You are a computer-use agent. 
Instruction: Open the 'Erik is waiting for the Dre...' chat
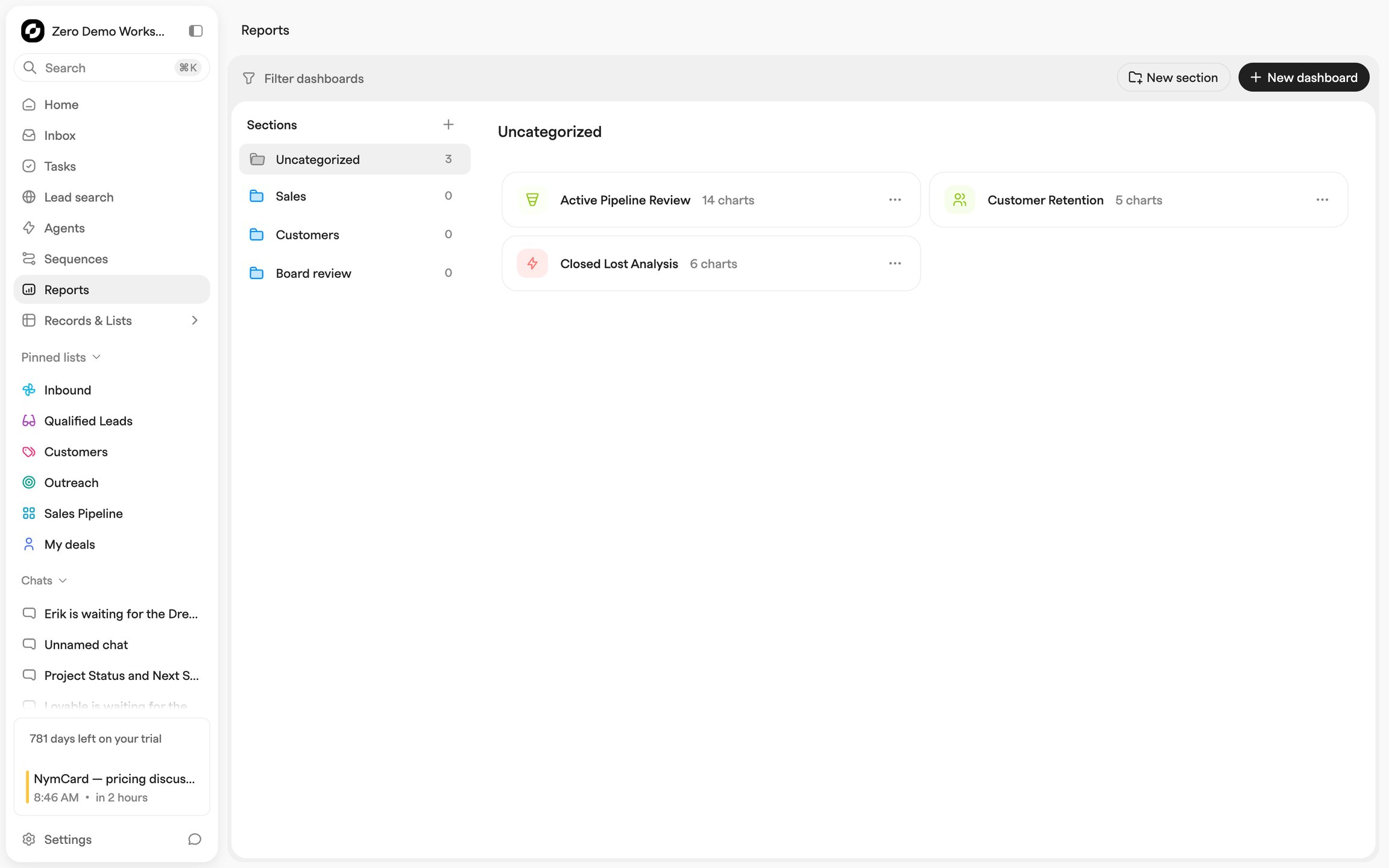click(112, 614)
